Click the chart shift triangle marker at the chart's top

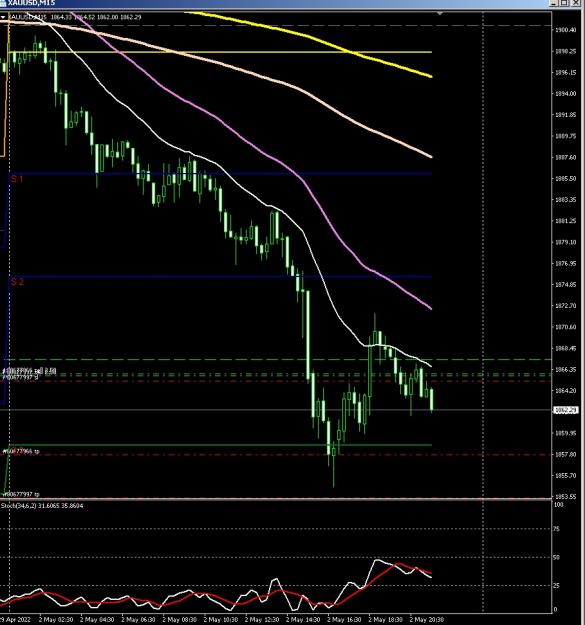[x=440, y=14]
